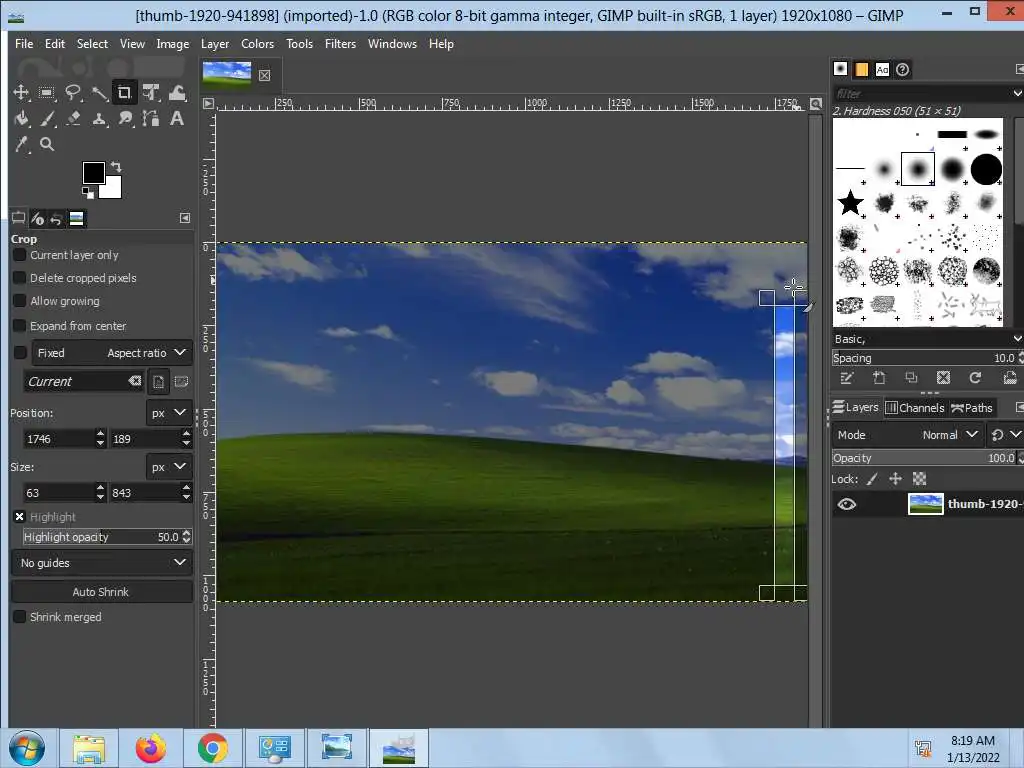Lock layer pixels with brush icon
This screenshot has height=768, width=1024.
tap(872, 479)
